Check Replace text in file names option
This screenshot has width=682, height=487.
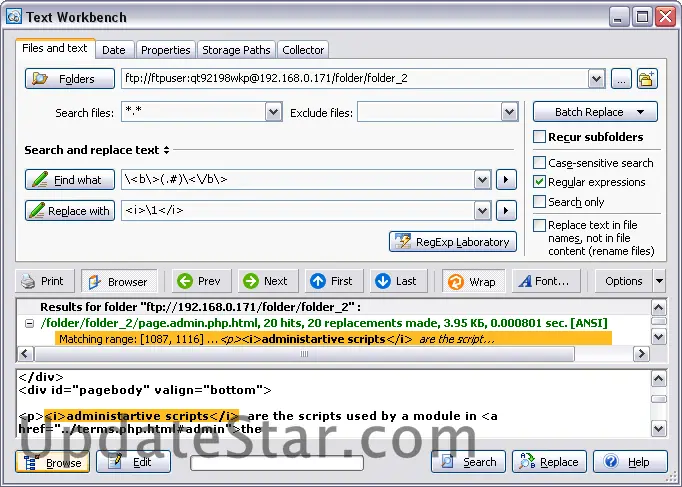pyautogui.click(x=539, y=225)
